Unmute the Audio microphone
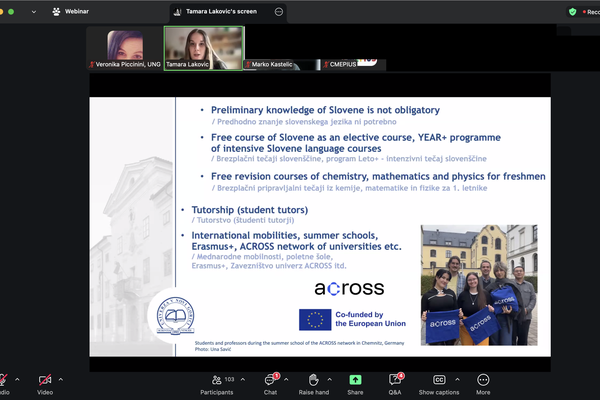Screen dimensions: 600x400 [3, 384]
